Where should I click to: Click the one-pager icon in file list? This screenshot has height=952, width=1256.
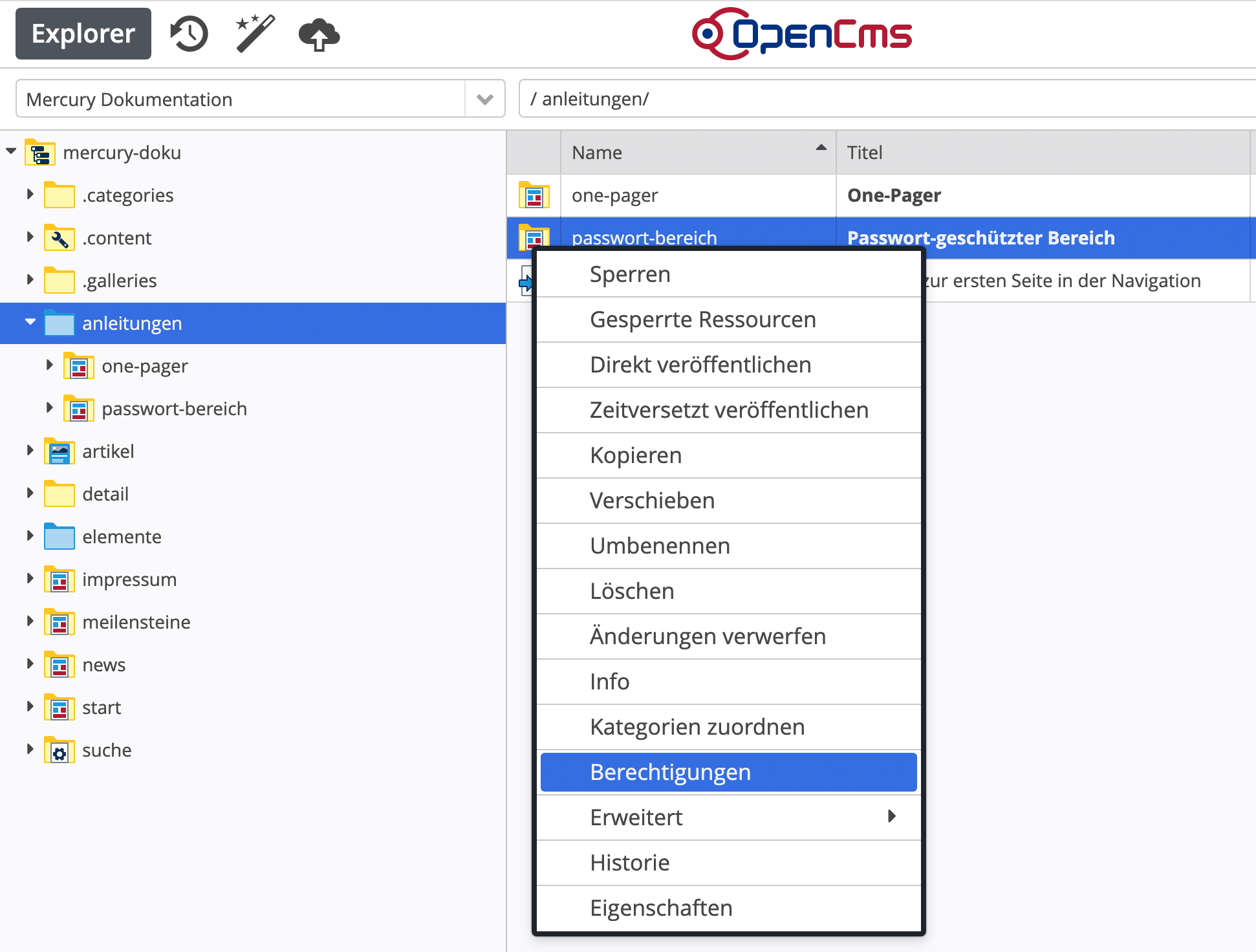pyautogui.click(x=534, y=195)
